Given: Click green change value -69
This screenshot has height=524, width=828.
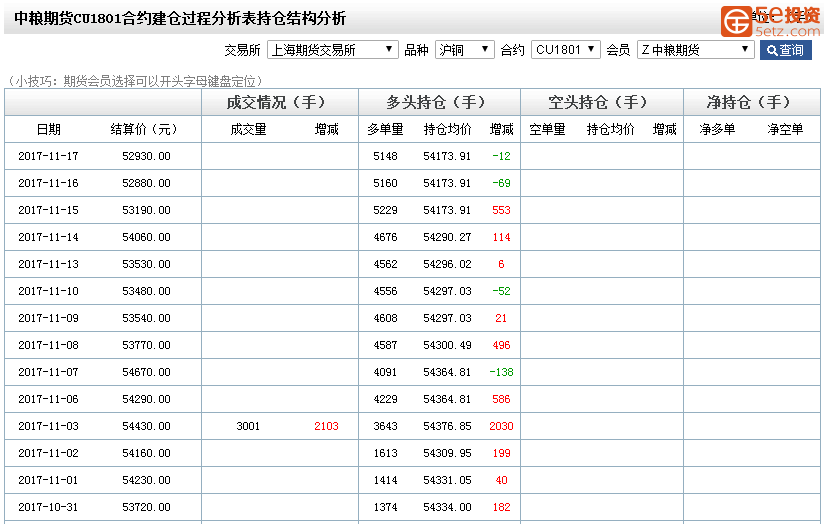Looking at the screenshot, I should [501, 183].
